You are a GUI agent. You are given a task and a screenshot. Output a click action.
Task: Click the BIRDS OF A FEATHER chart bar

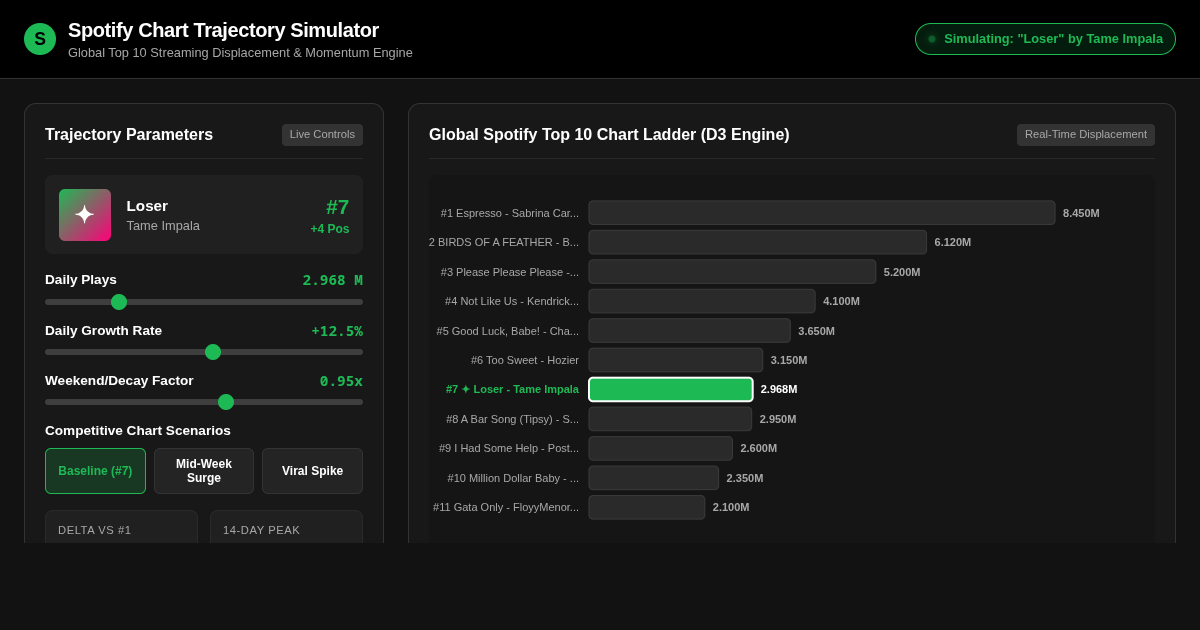point(758,242)
